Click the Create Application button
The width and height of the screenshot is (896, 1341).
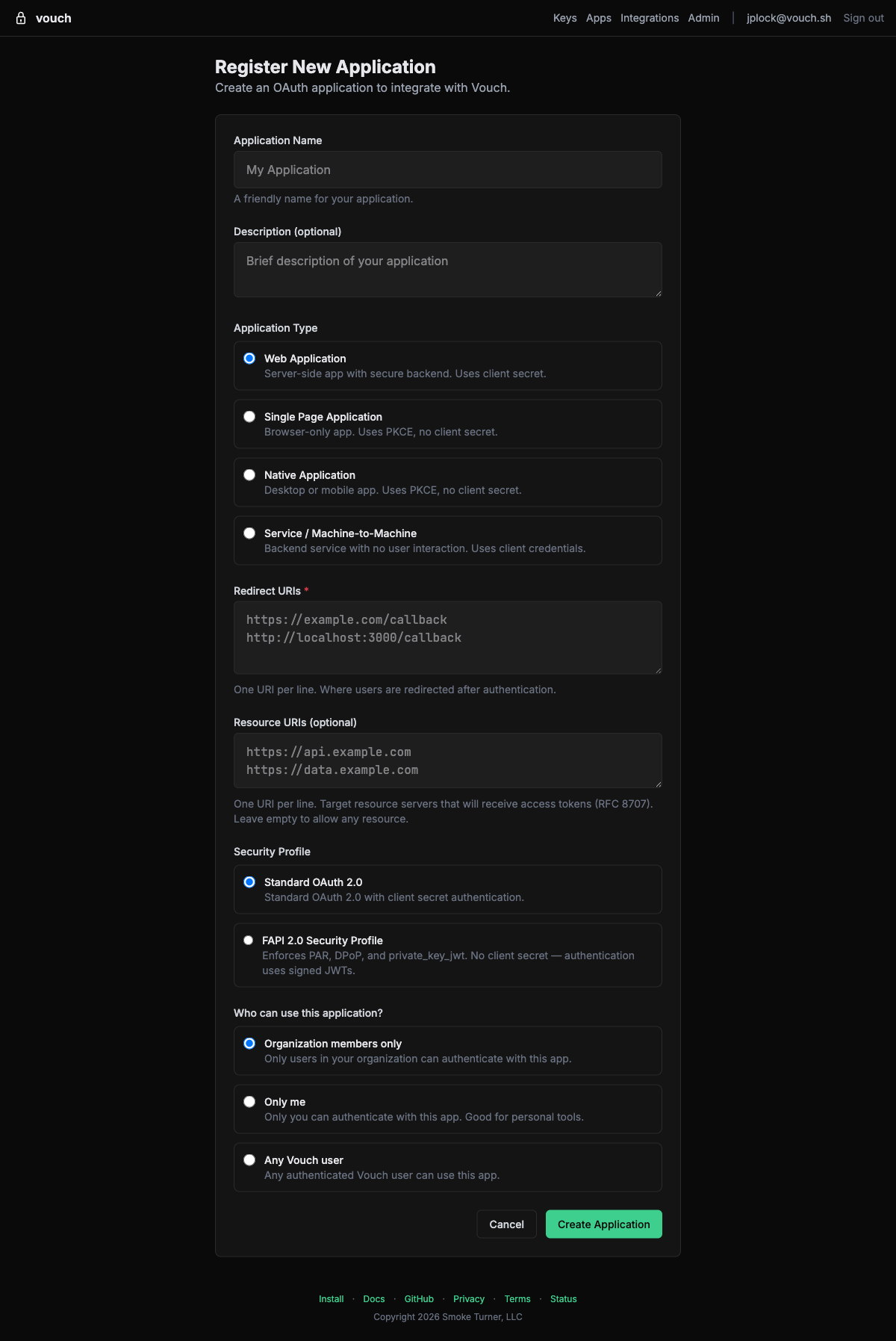[x=603, y=1224]
